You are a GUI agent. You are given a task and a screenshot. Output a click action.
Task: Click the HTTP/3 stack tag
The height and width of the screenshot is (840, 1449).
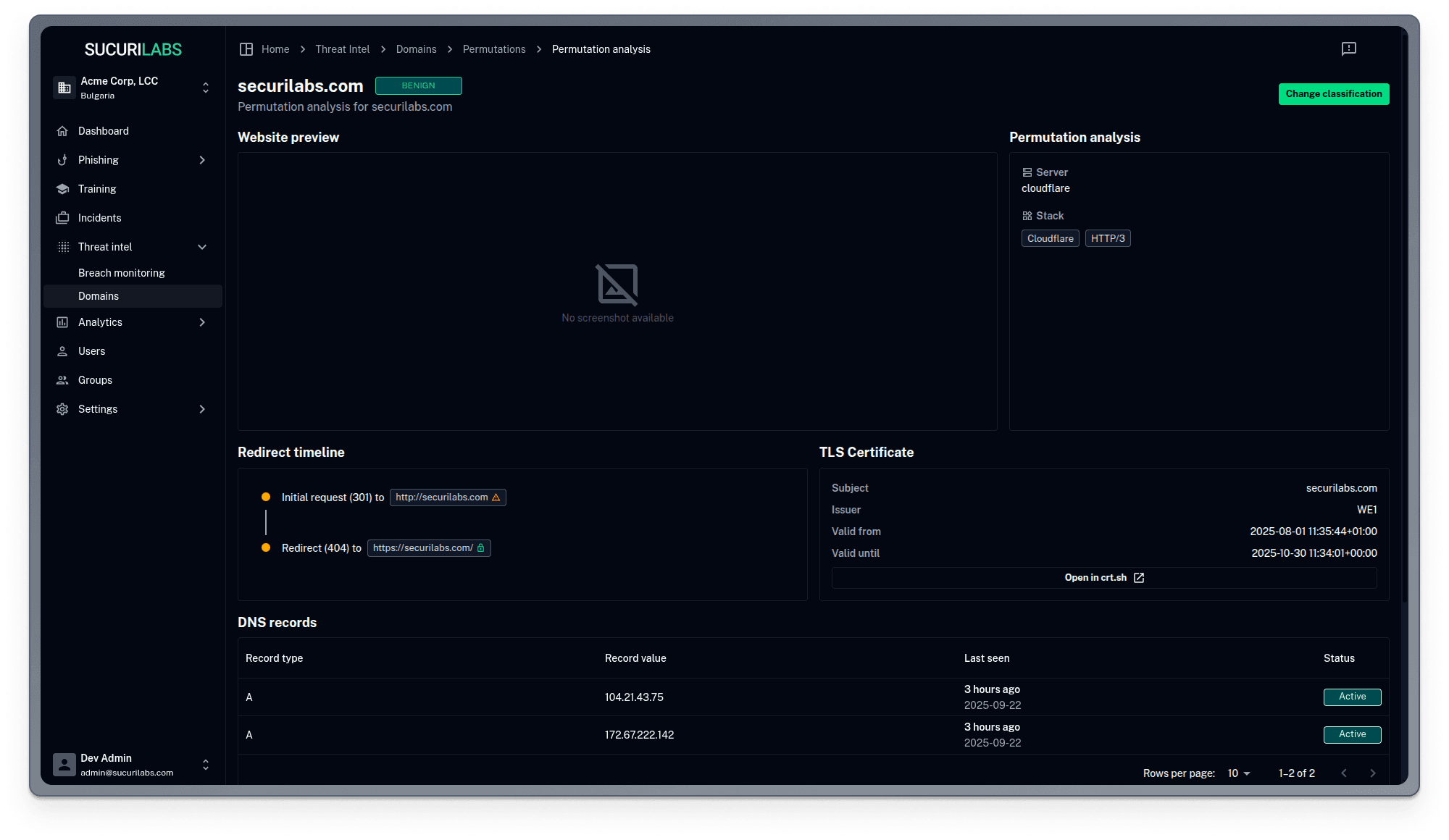click(x=1108, y=238)
